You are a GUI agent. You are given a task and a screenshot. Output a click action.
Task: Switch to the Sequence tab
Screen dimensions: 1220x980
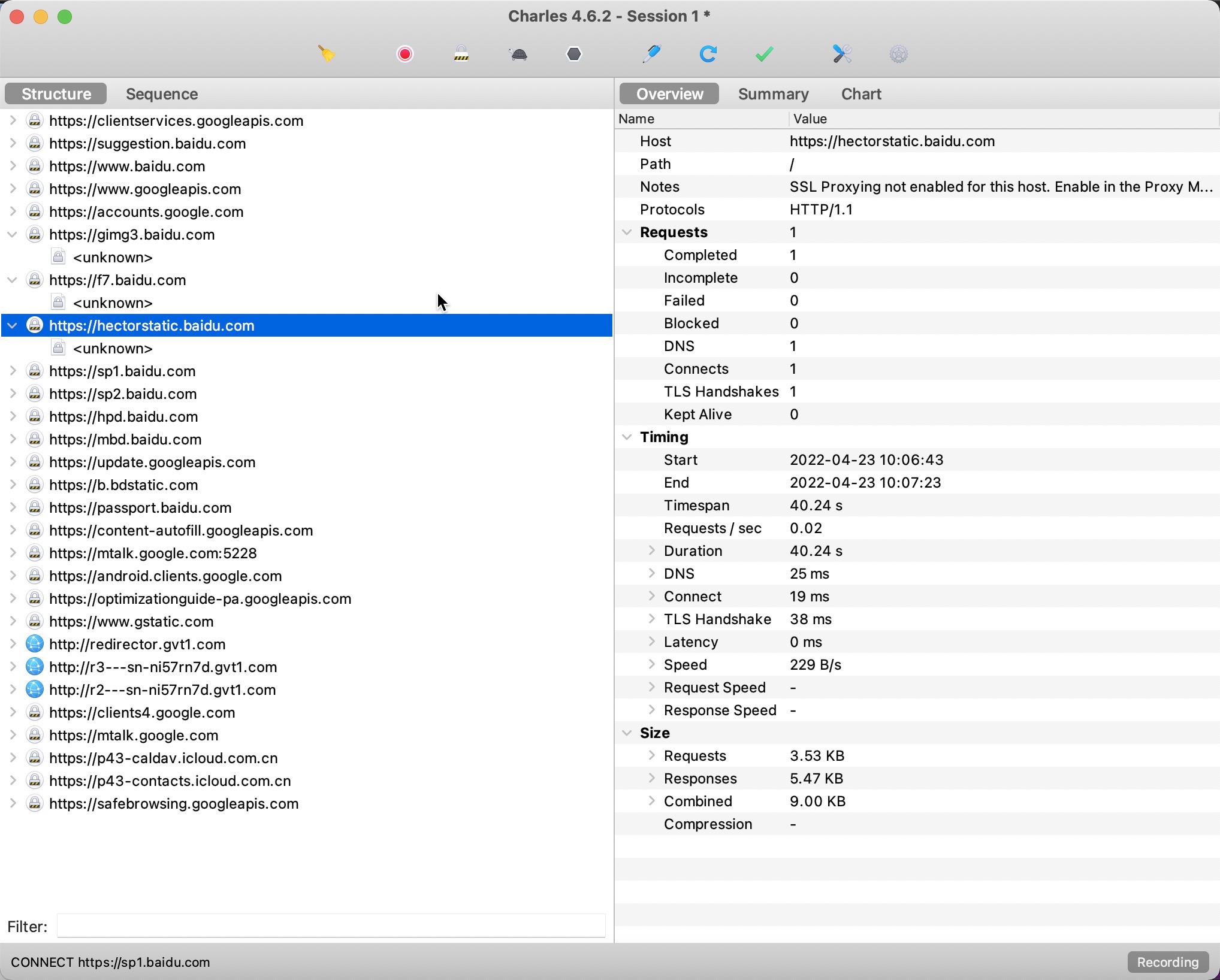162,93
